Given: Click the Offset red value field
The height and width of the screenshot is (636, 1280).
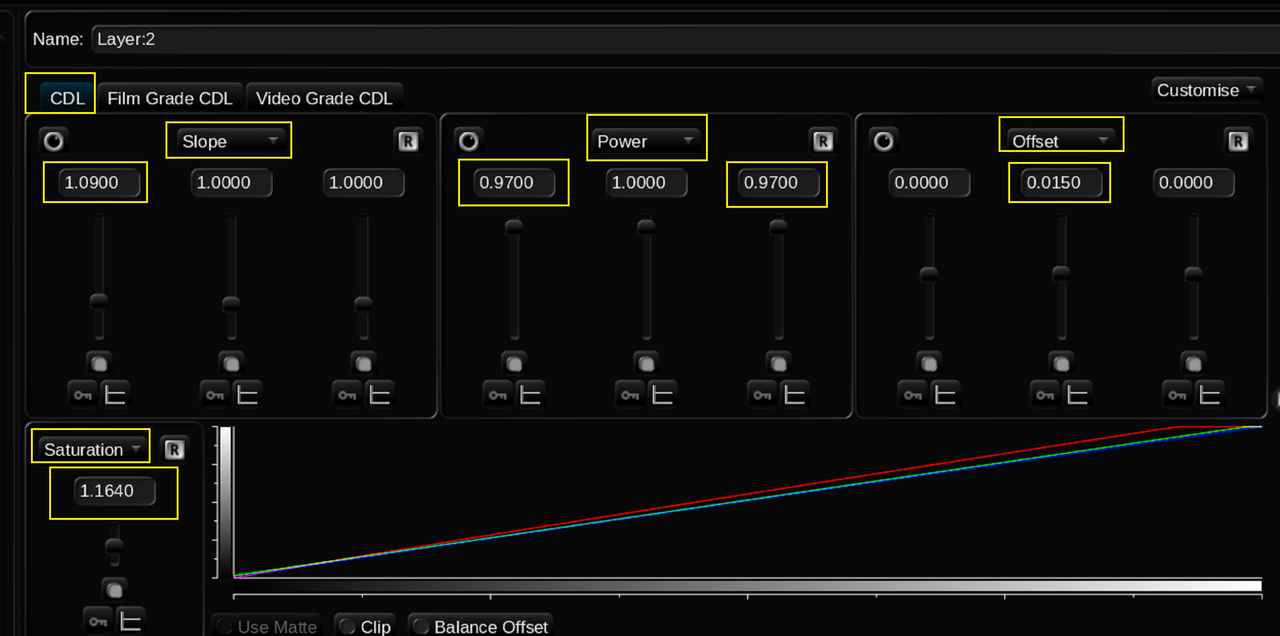Looking at the screenshot, I should [x=929, y=183].
